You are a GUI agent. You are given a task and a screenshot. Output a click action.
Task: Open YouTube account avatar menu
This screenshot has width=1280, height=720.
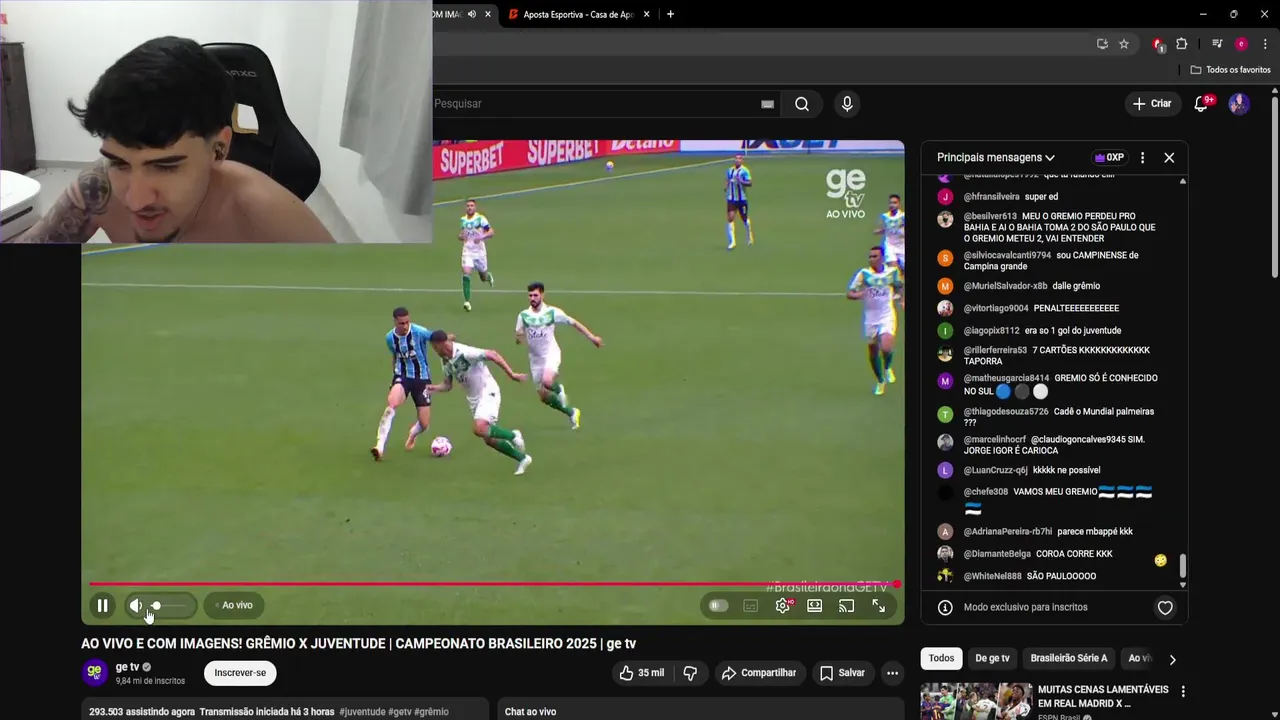1239,104
